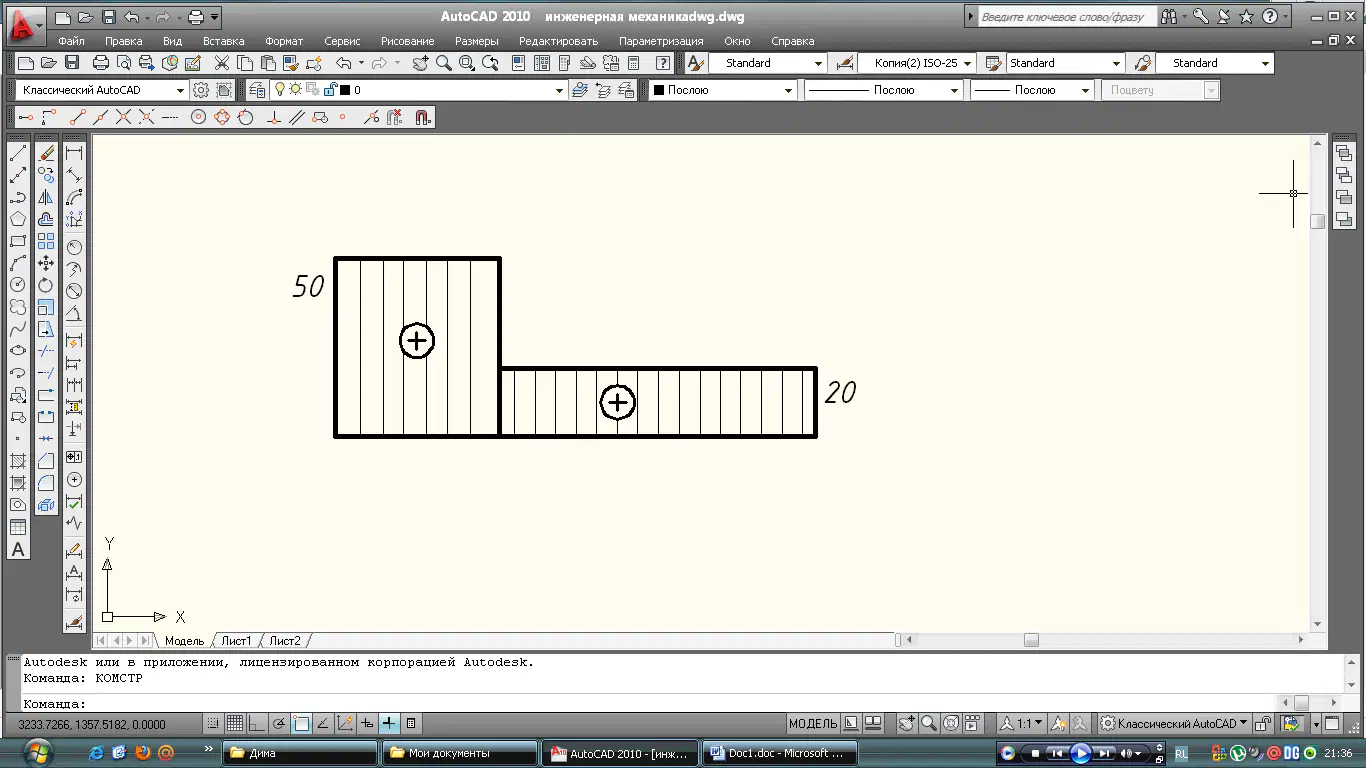
Task: Select the Move modify tool
Action: [x=46, y=263]
